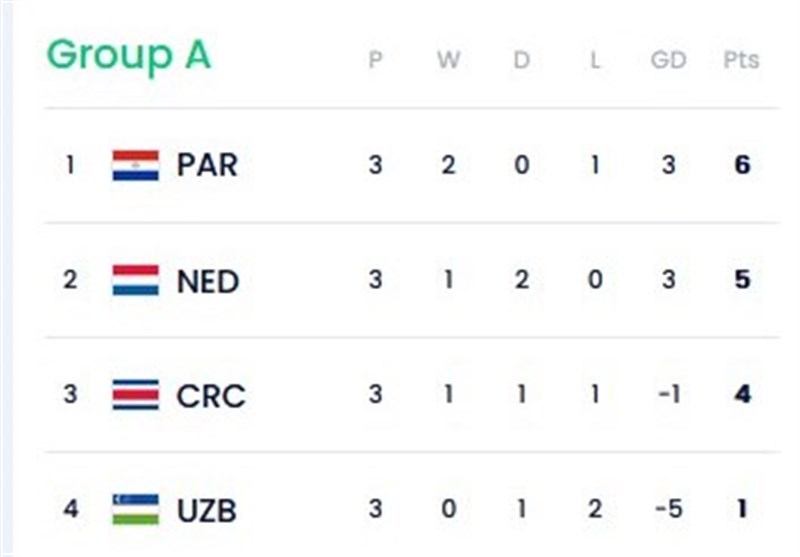Click Costa Rica's 4 points value
Screen dimensions: 800x557
point(741,395)
